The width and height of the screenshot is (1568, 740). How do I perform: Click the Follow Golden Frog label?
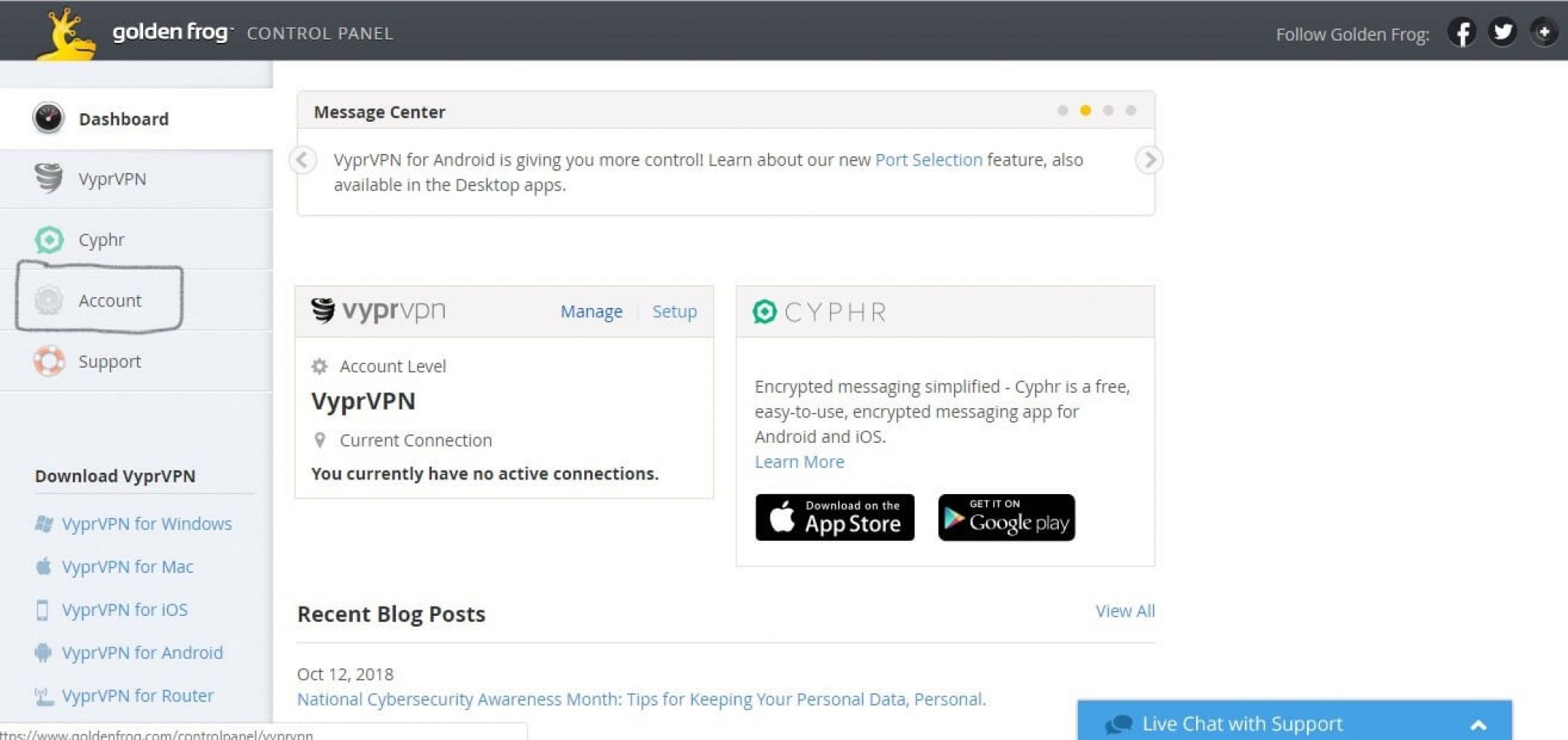[x=1352, y=34]
